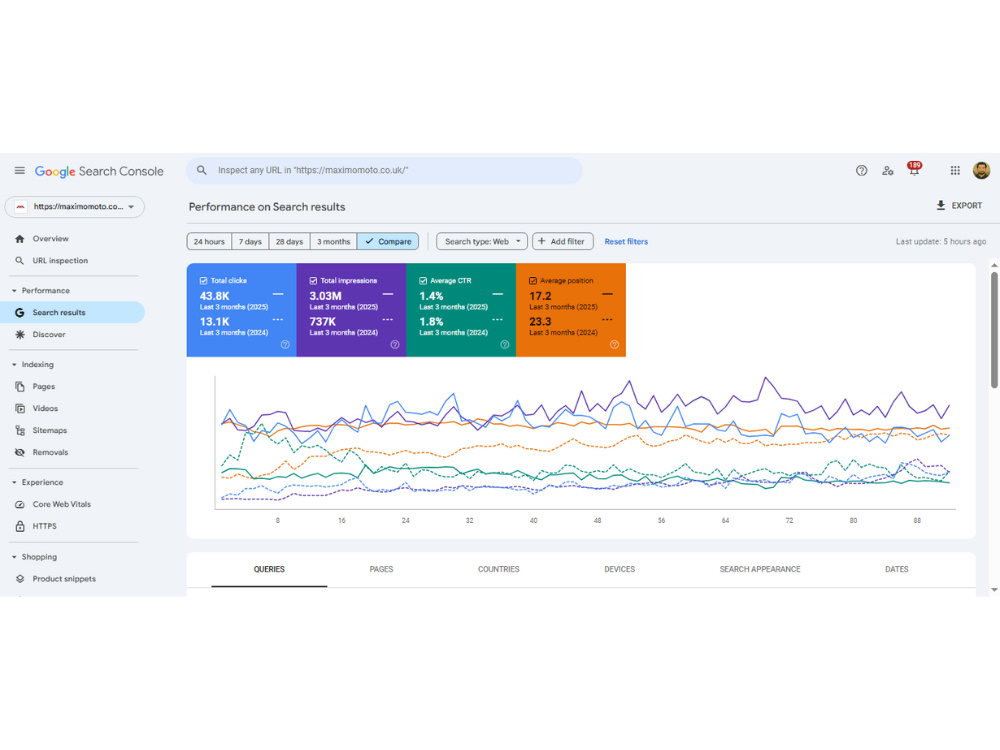
Task: Open the hamburger main menu icon
Action: tap(20, 171)
